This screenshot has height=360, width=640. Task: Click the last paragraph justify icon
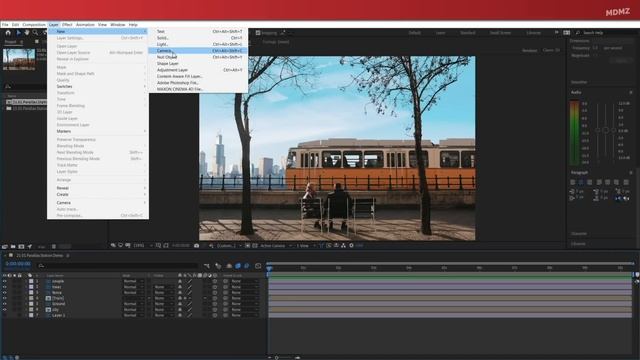click(x=626, y=182)
